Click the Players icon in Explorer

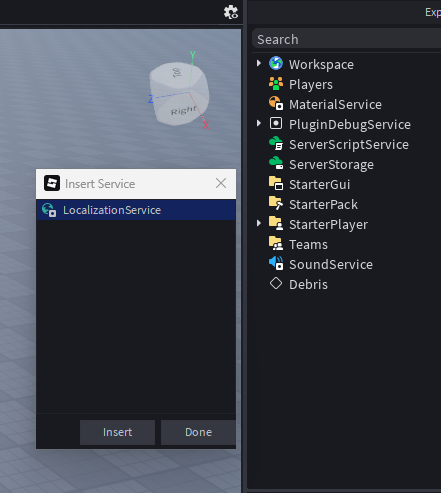pyautogui.click(x=276, y=84)
